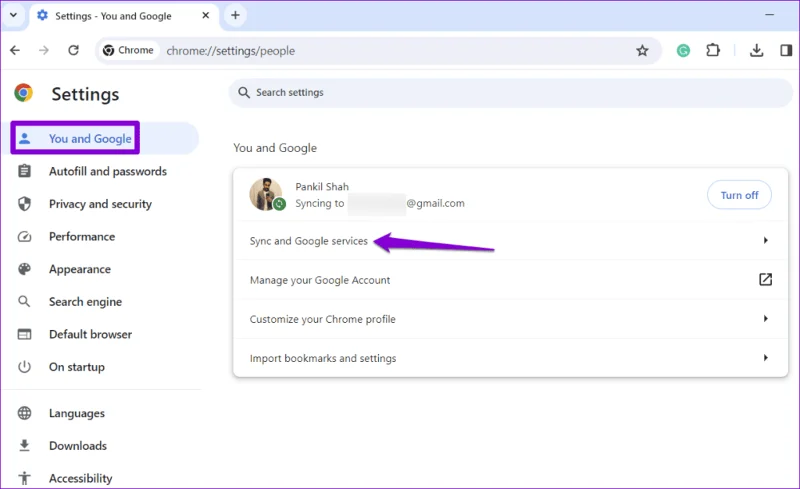The height and width of the screenshot is (489, 800).
Task: Turn off sync with Turn off button
Action: click(x=739, y=195)
